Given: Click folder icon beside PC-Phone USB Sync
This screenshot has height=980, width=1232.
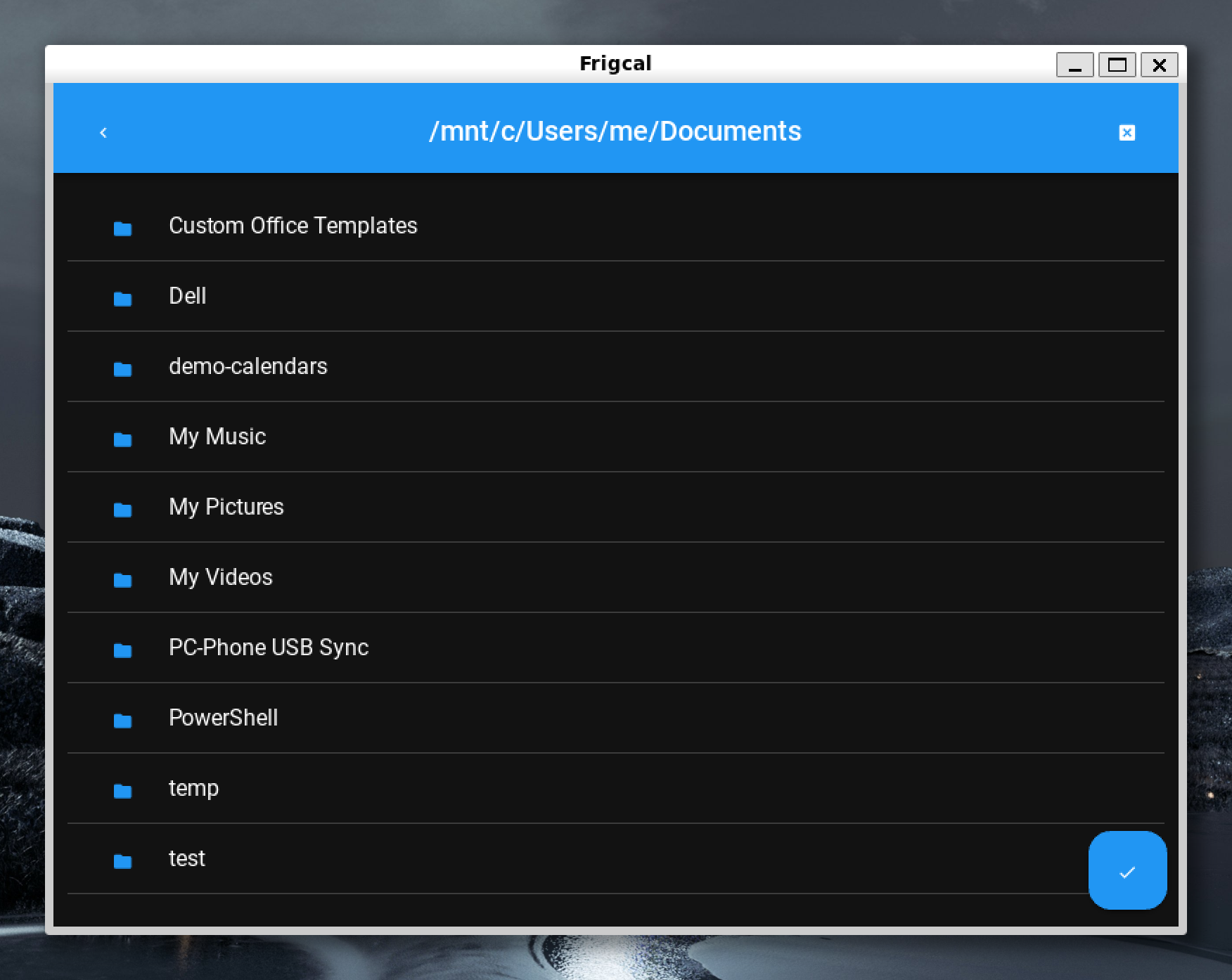Looking at the screenshot, I should pyautogui.click(x=122, y=650).
